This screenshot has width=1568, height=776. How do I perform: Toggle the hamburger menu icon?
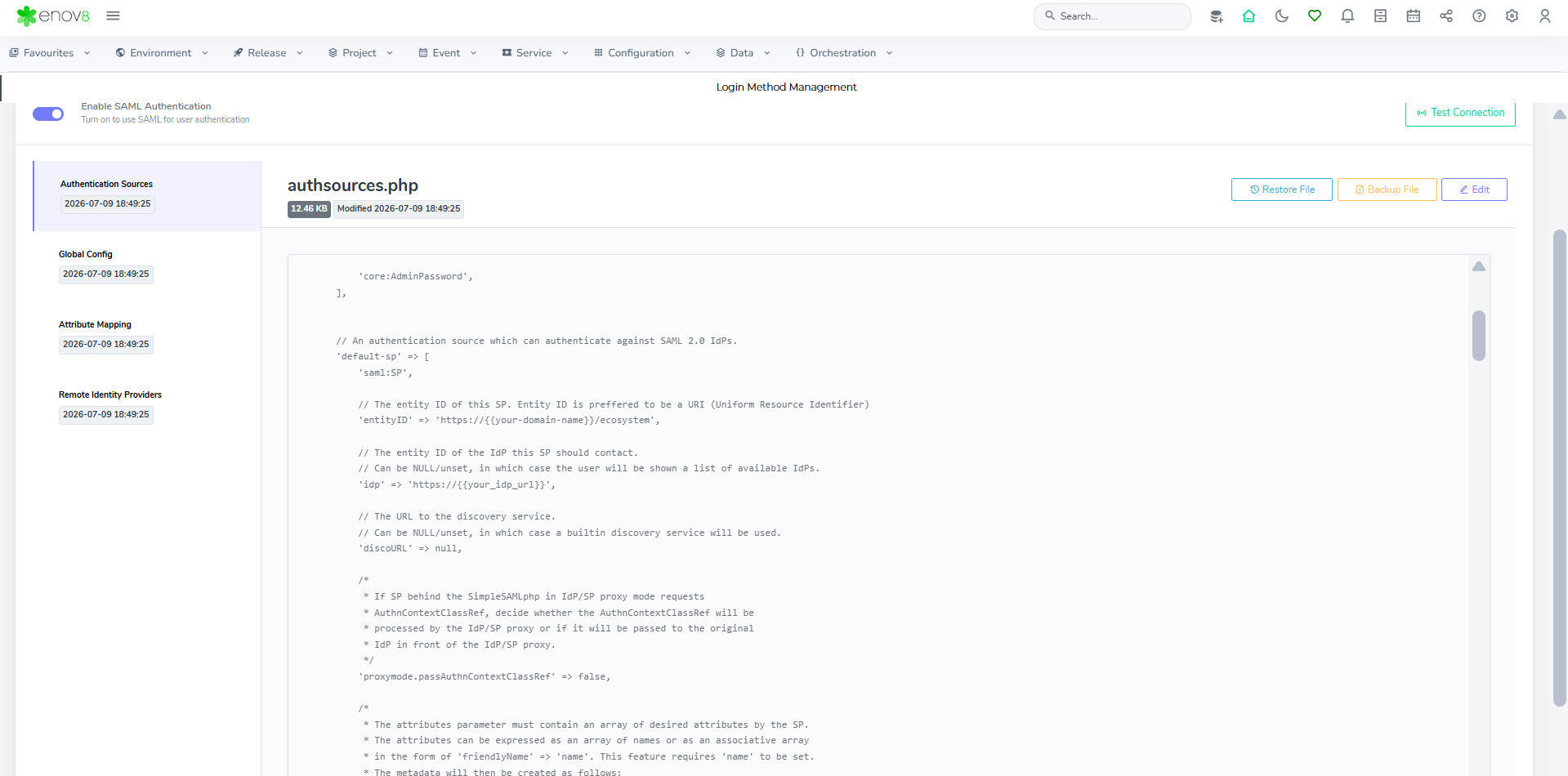tap(114, 16)
